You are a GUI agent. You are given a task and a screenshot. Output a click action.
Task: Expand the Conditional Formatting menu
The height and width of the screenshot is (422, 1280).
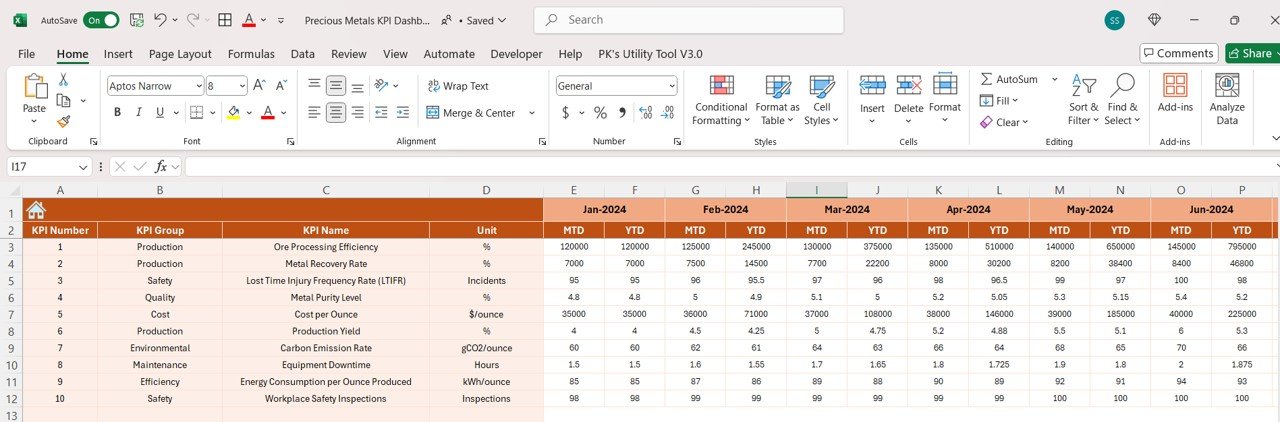click(x=721, y=99)
